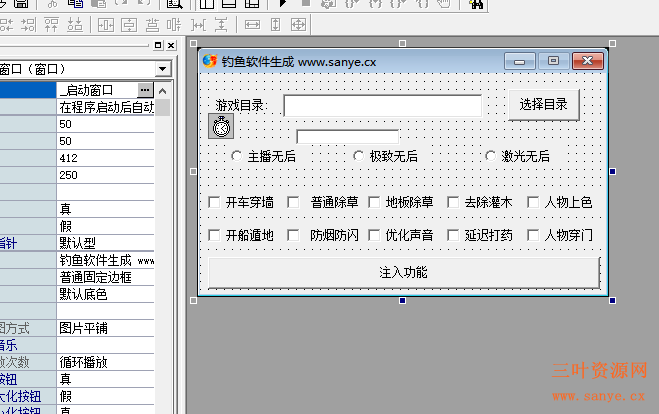
Task: Click the float button of the property panel
Action: tap(158, 45)
